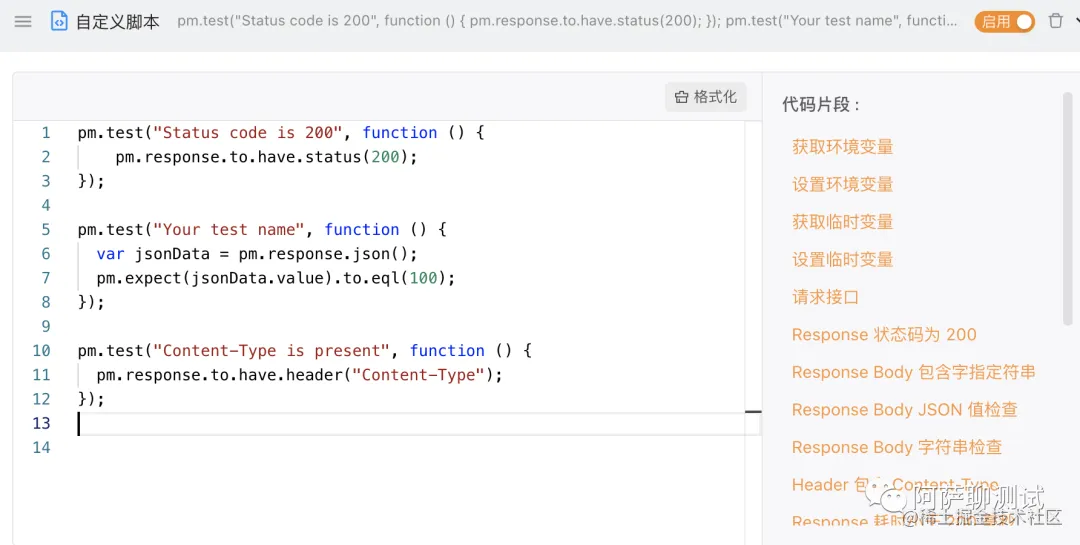The width and height of the screenshot is (1080, 545).
Task: Click the 格式化 format button
Action: (706, 97)
